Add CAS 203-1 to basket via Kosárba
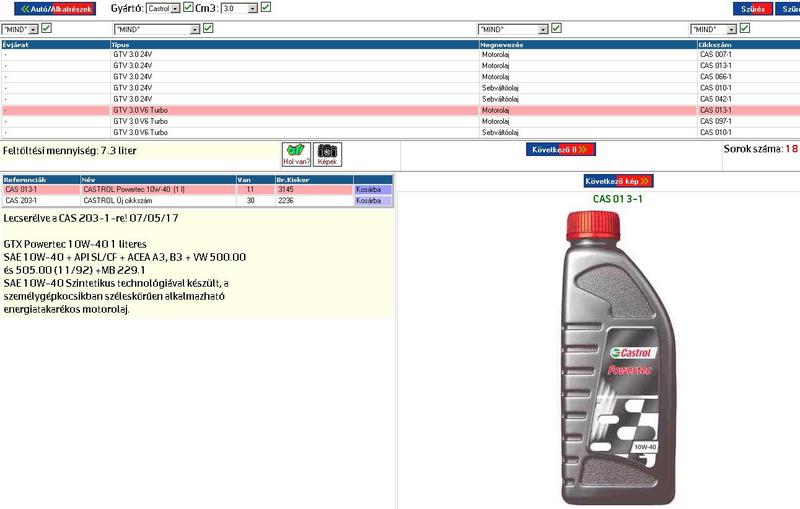 click(x=373, y=200)
